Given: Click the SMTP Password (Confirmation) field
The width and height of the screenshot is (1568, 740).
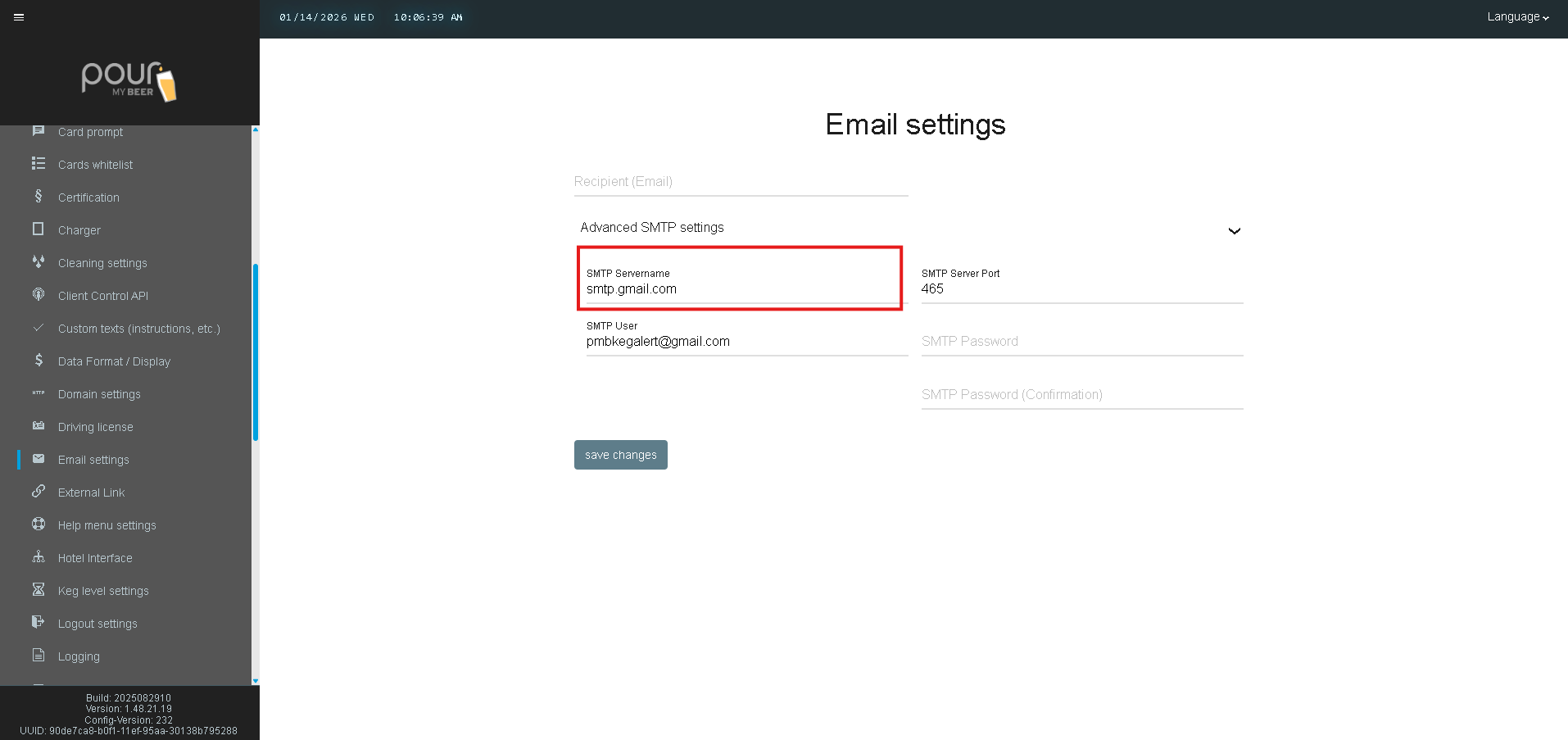Looking at the screenshot, I should click(x=1081, y=395).
